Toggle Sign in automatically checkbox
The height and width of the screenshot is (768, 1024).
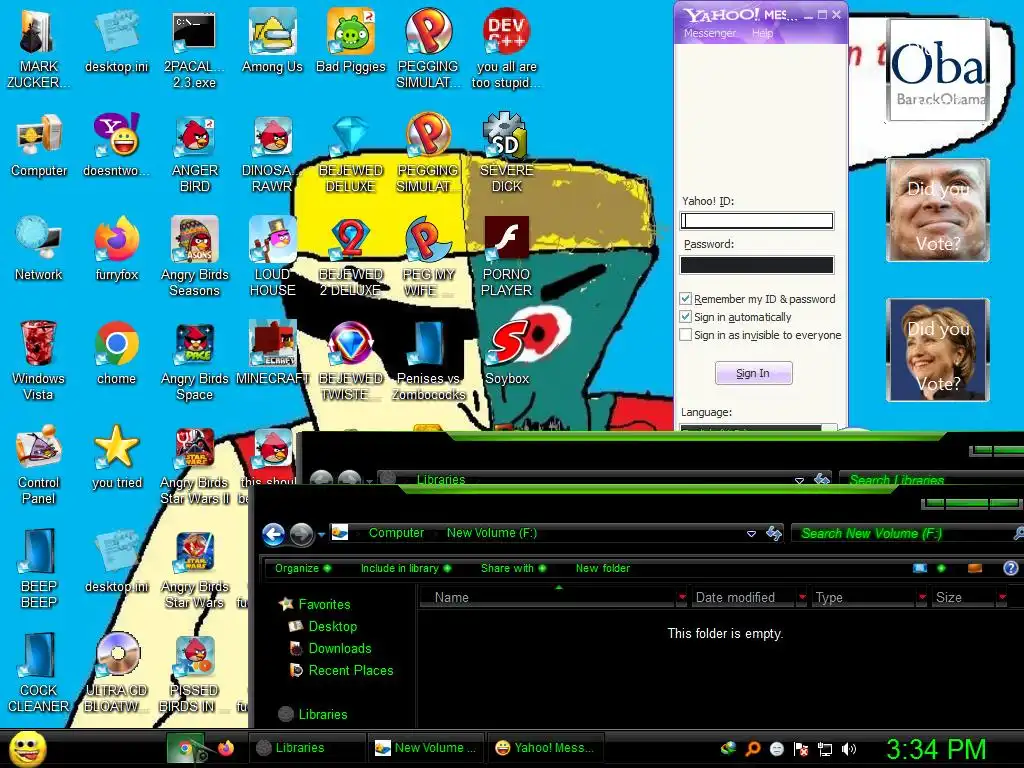686,317
